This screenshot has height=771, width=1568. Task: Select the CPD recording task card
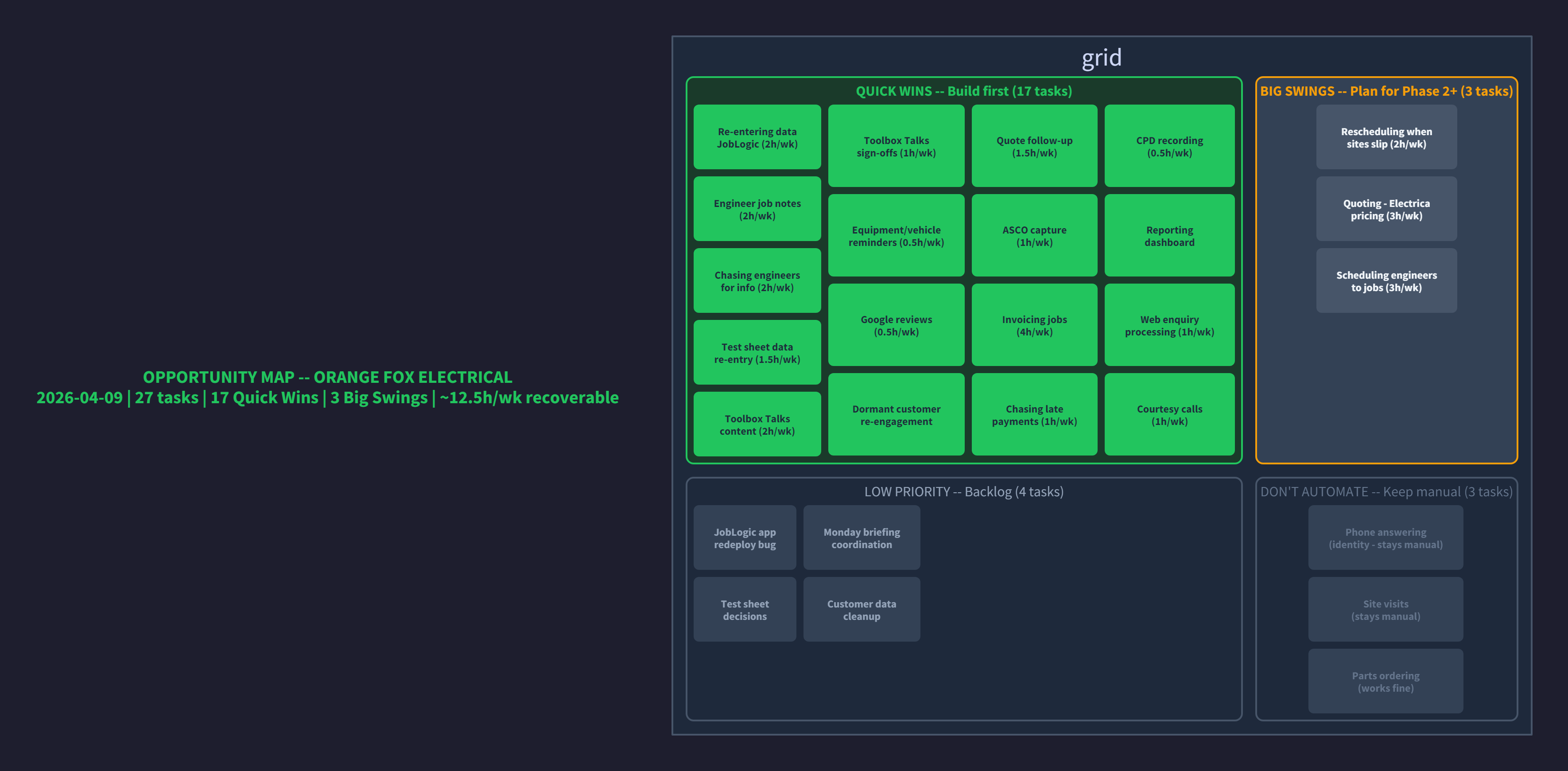(x=1169, y=146)
